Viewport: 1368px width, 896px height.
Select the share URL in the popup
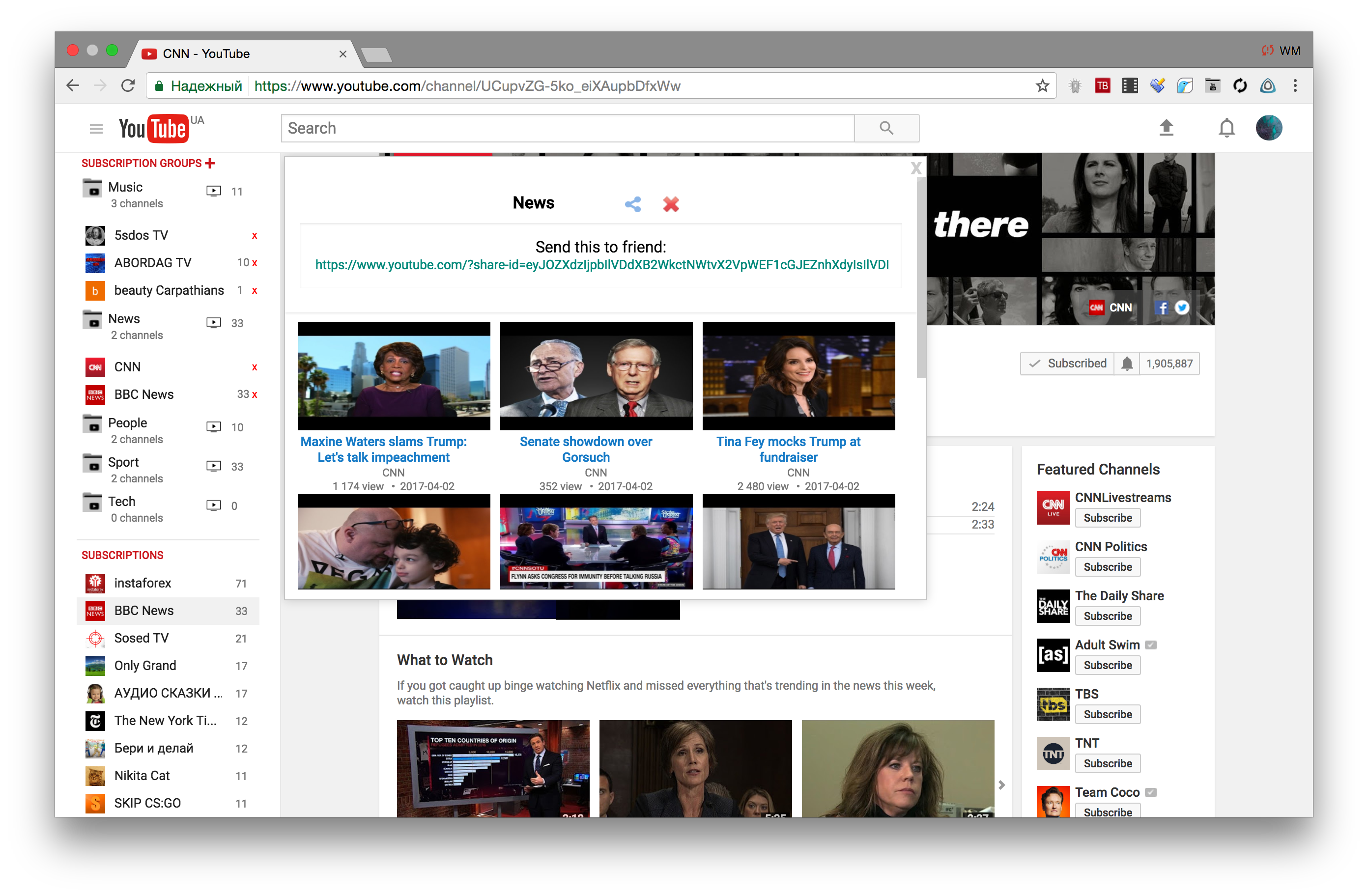click(x=601, y=265)
